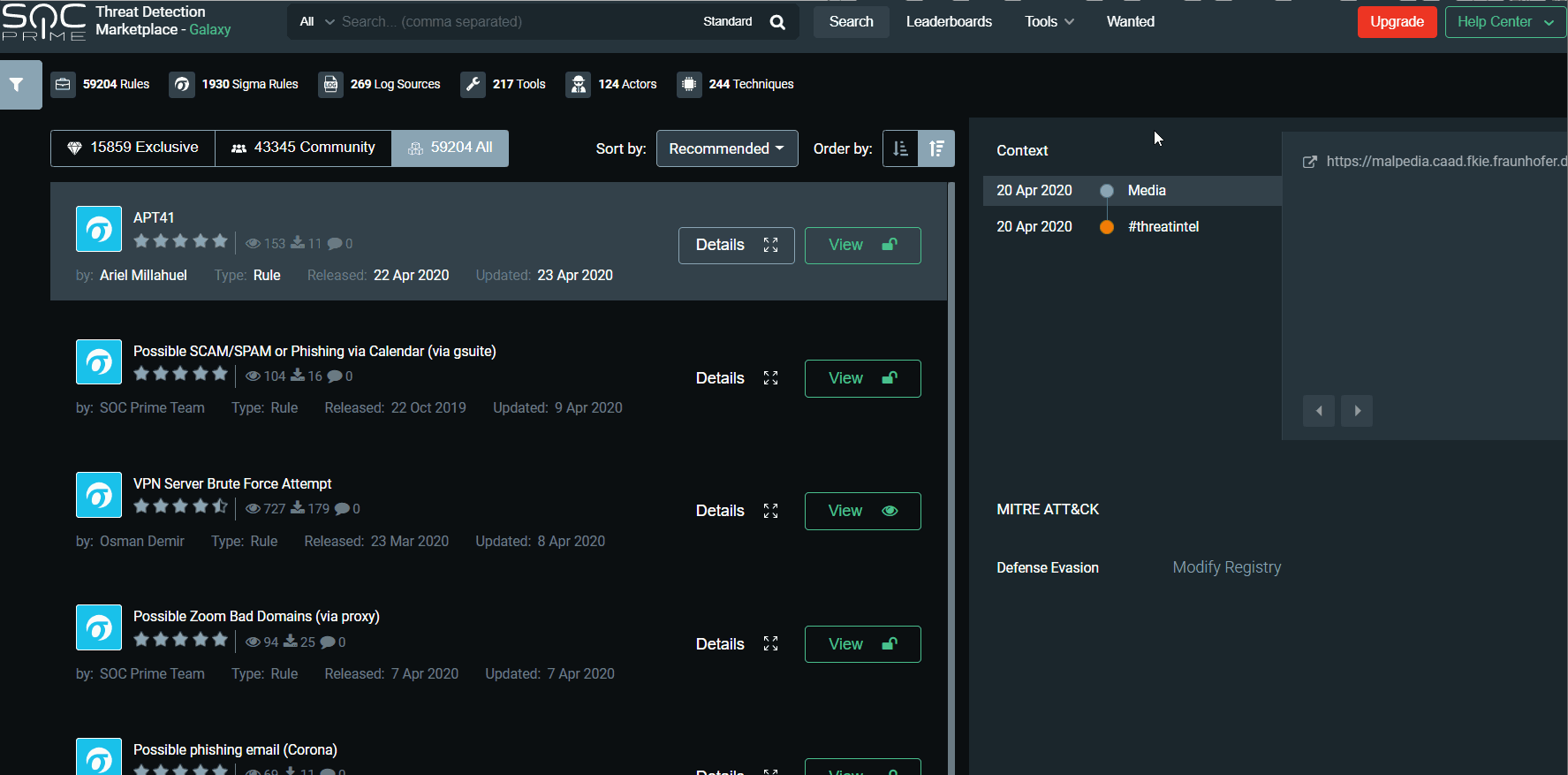This screenshot has height=775, width=1568.
Task: Click the APT41 rule title
Action: click(x=154, y=218)
